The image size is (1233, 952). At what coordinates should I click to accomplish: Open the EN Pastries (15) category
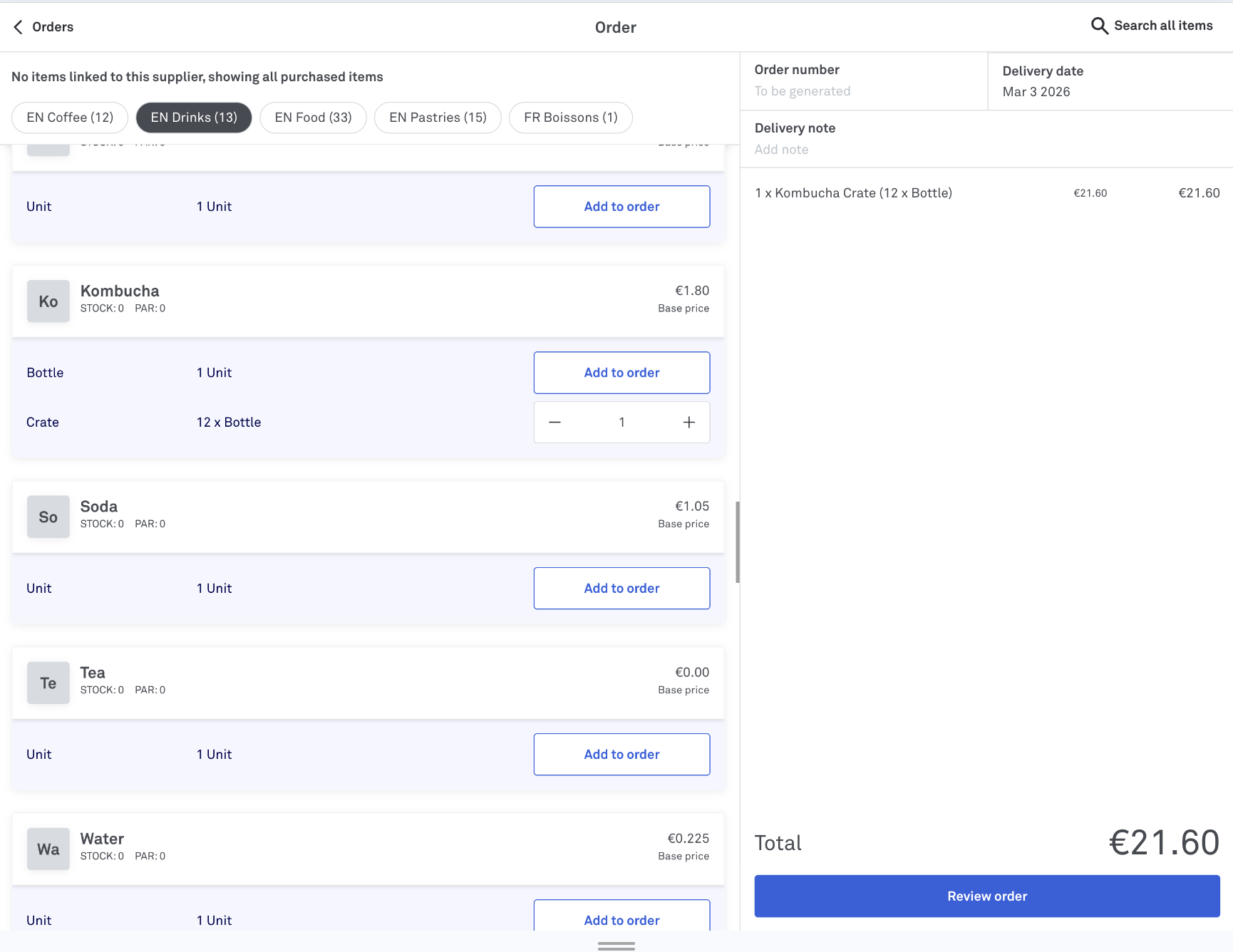pos(438,118)
